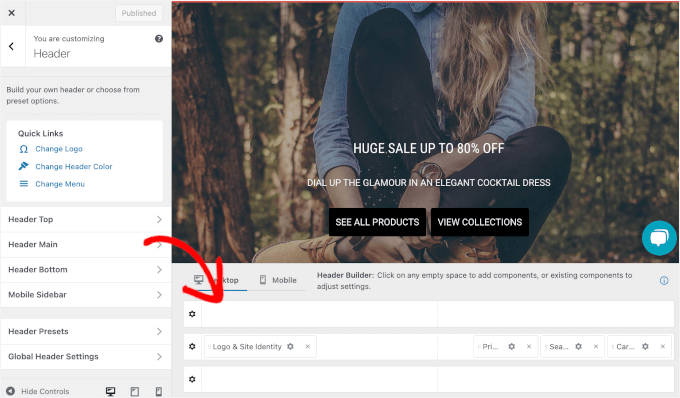Open settings gear for the bottom header row
The height and width of the screenshot is (398, 680).
(x=192, y=379)
